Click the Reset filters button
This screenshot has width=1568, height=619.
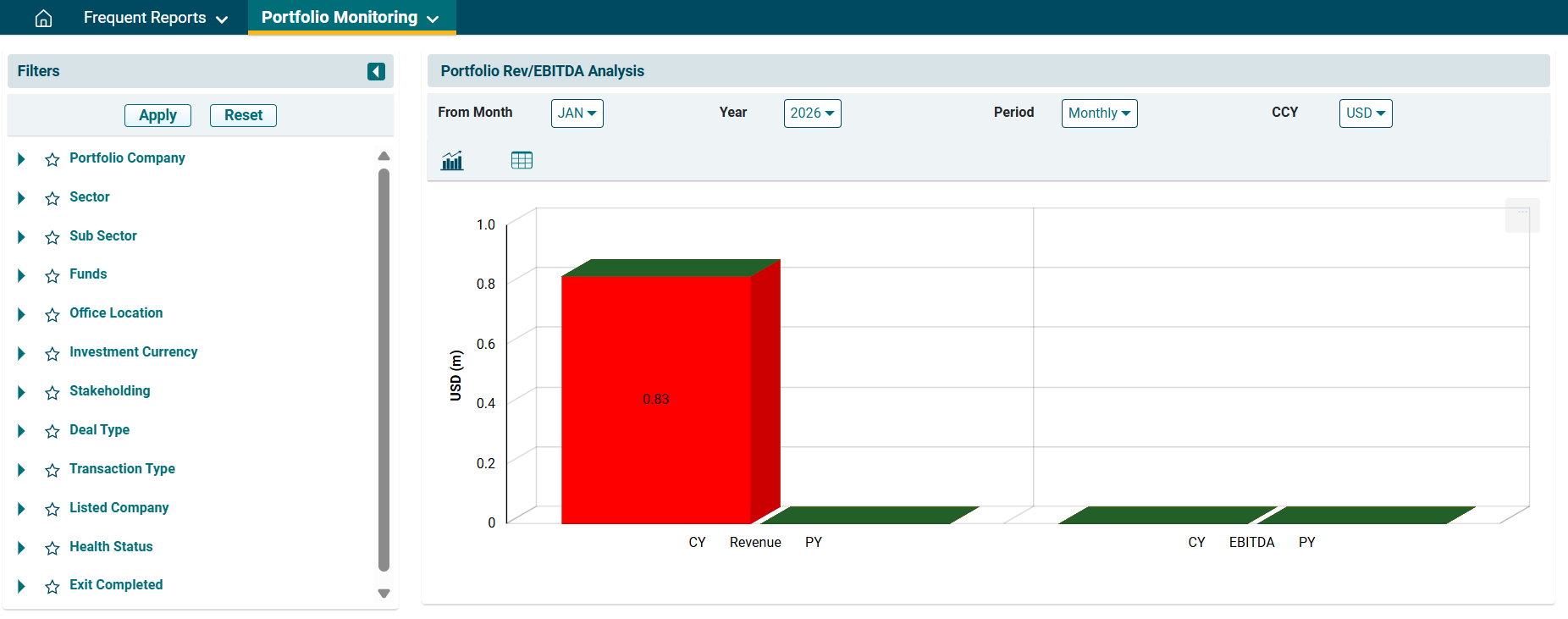tap(243, 115)
